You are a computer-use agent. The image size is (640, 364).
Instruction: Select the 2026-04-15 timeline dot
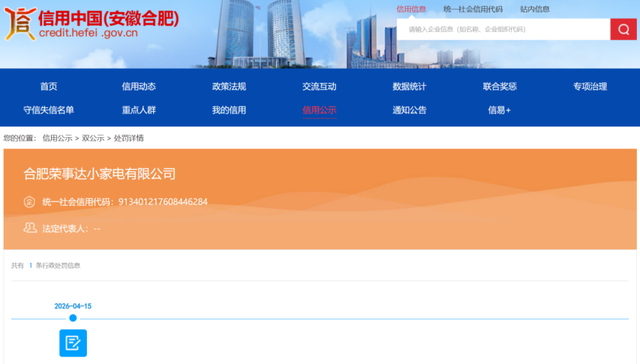73,318
